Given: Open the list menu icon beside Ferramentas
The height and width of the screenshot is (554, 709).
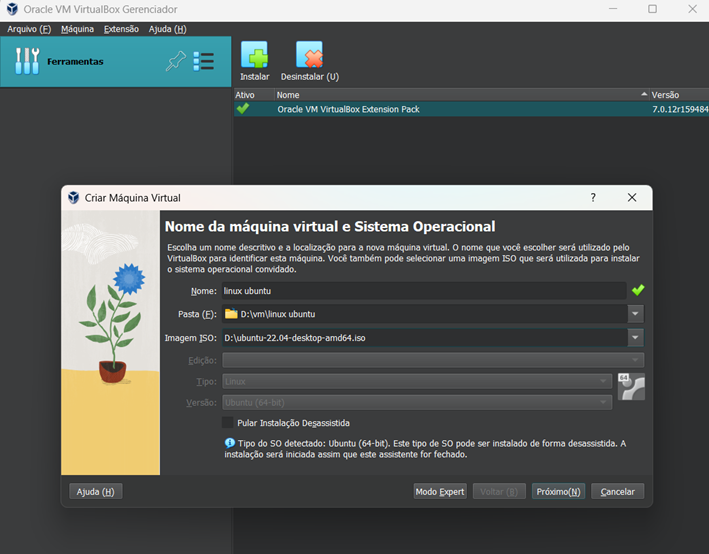Looking at the screenshot, I should click(x=203, y=61).
